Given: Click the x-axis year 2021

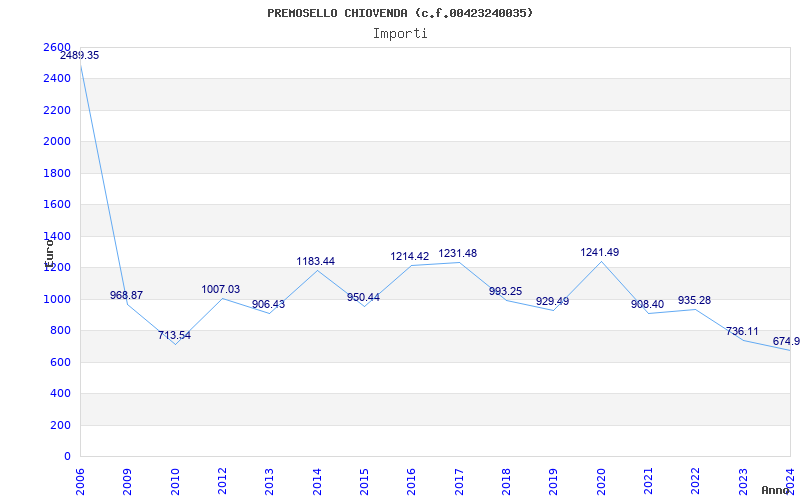Looking at the screenshot, I should (648, 482).
